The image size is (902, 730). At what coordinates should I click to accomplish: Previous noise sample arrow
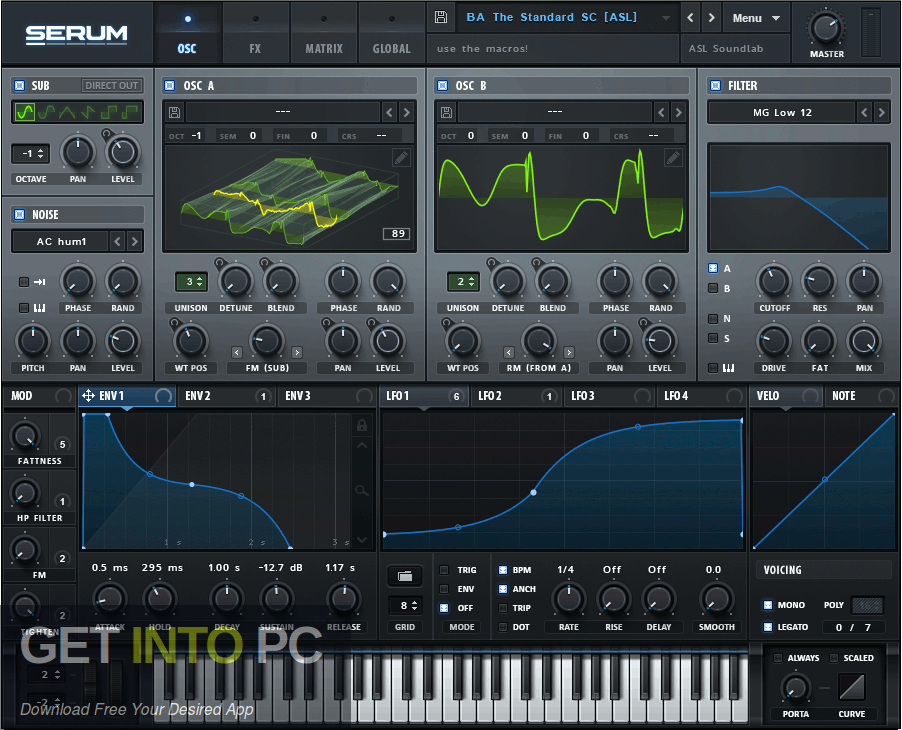click(x=117, y=242)
